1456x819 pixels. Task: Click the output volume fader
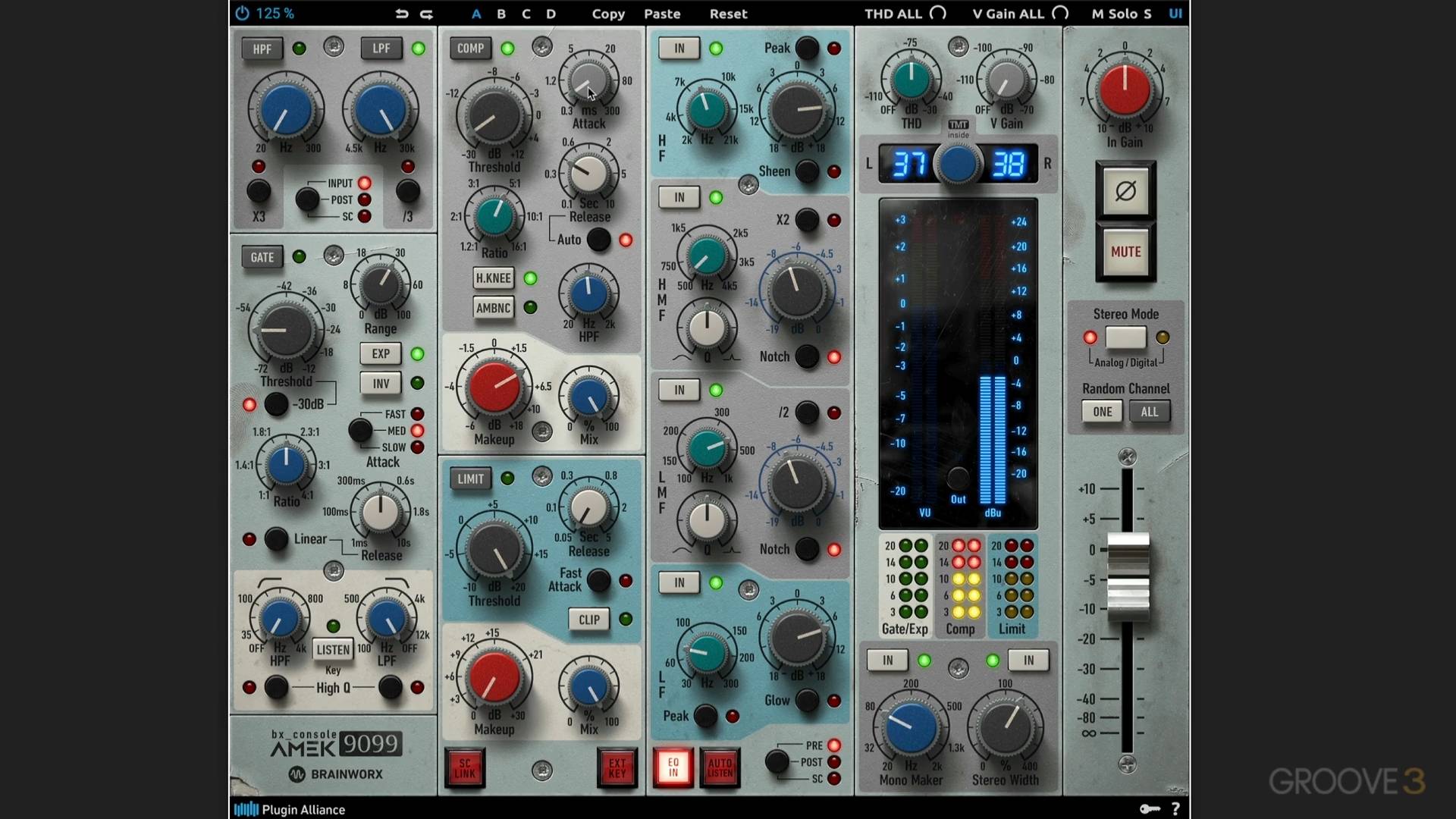point(1128,577)
